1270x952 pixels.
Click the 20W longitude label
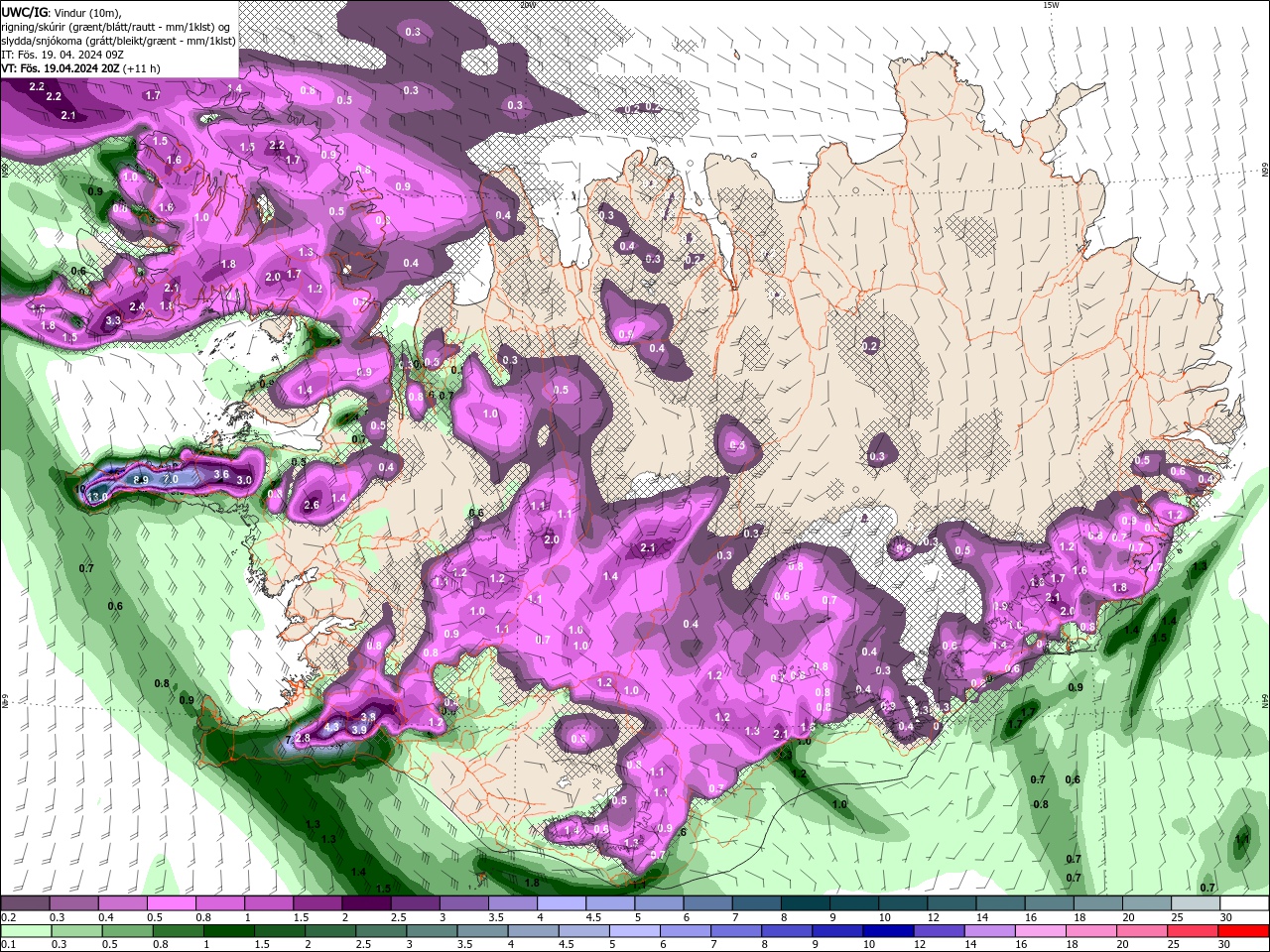[x=527, y=5]
